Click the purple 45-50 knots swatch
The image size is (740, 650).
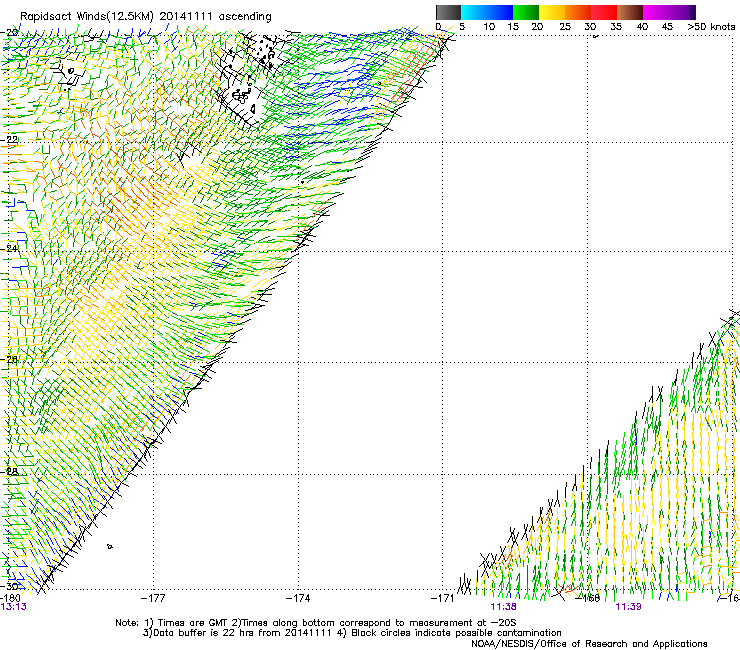click(682, 12)
